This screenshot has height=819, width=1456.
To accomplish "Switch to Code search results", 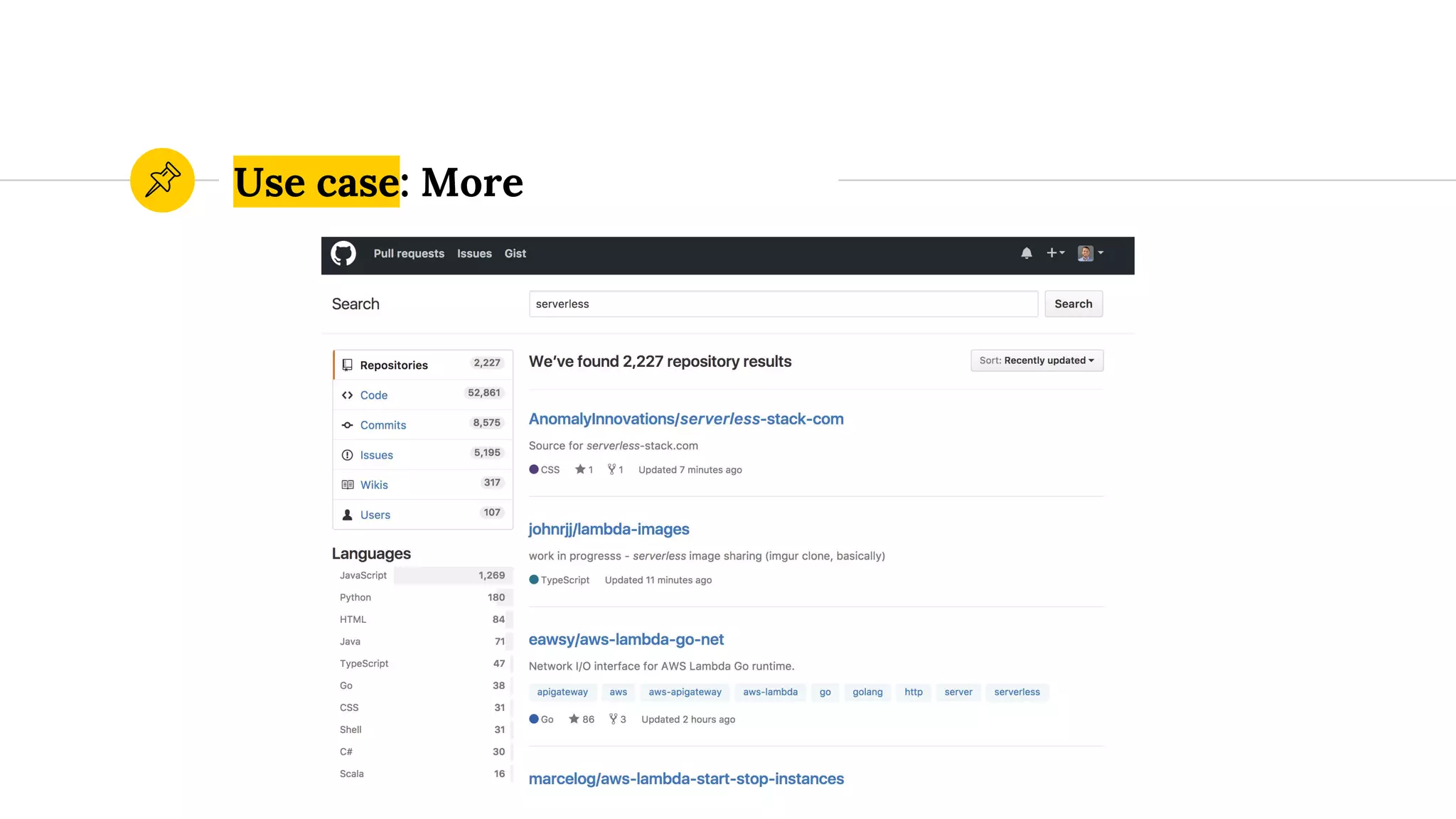I will 423,395.
